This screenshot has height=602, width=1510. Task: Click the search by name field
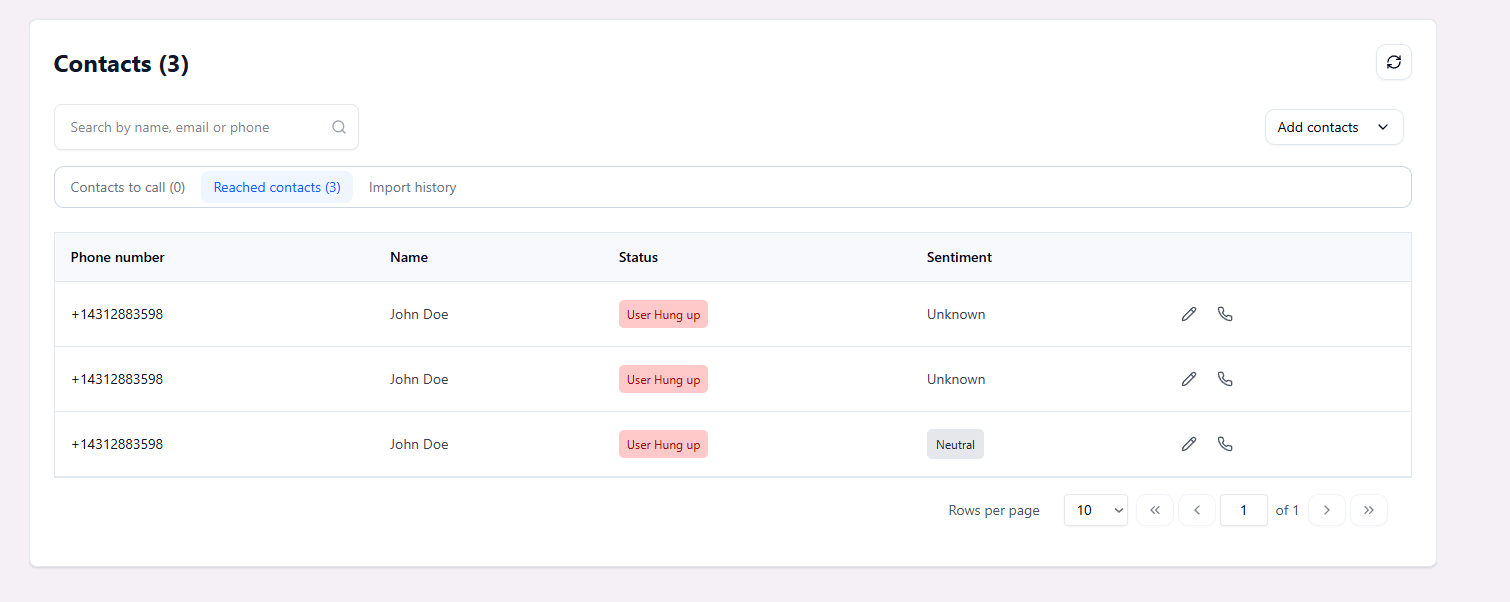point(206,127)
